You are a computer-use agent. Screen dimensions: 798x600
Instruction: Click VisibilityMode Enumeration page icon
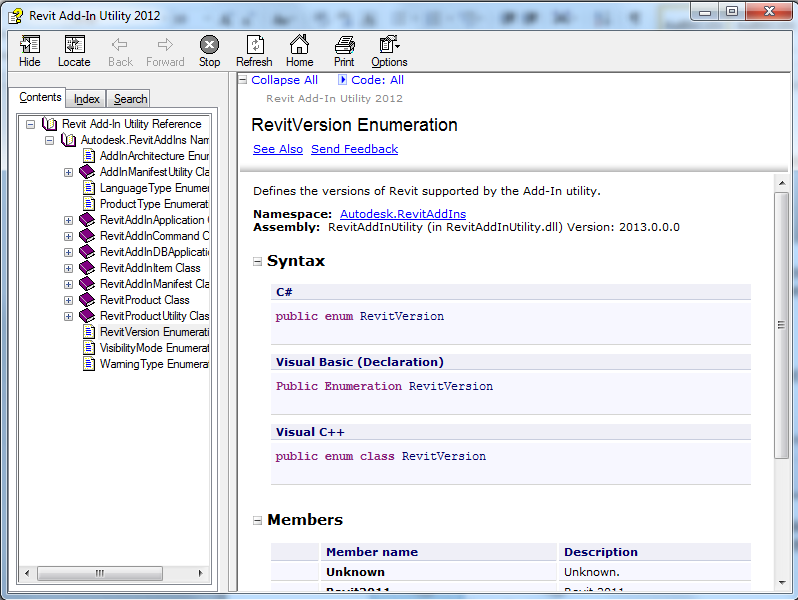pyautogui.click(x=89, y=348)
